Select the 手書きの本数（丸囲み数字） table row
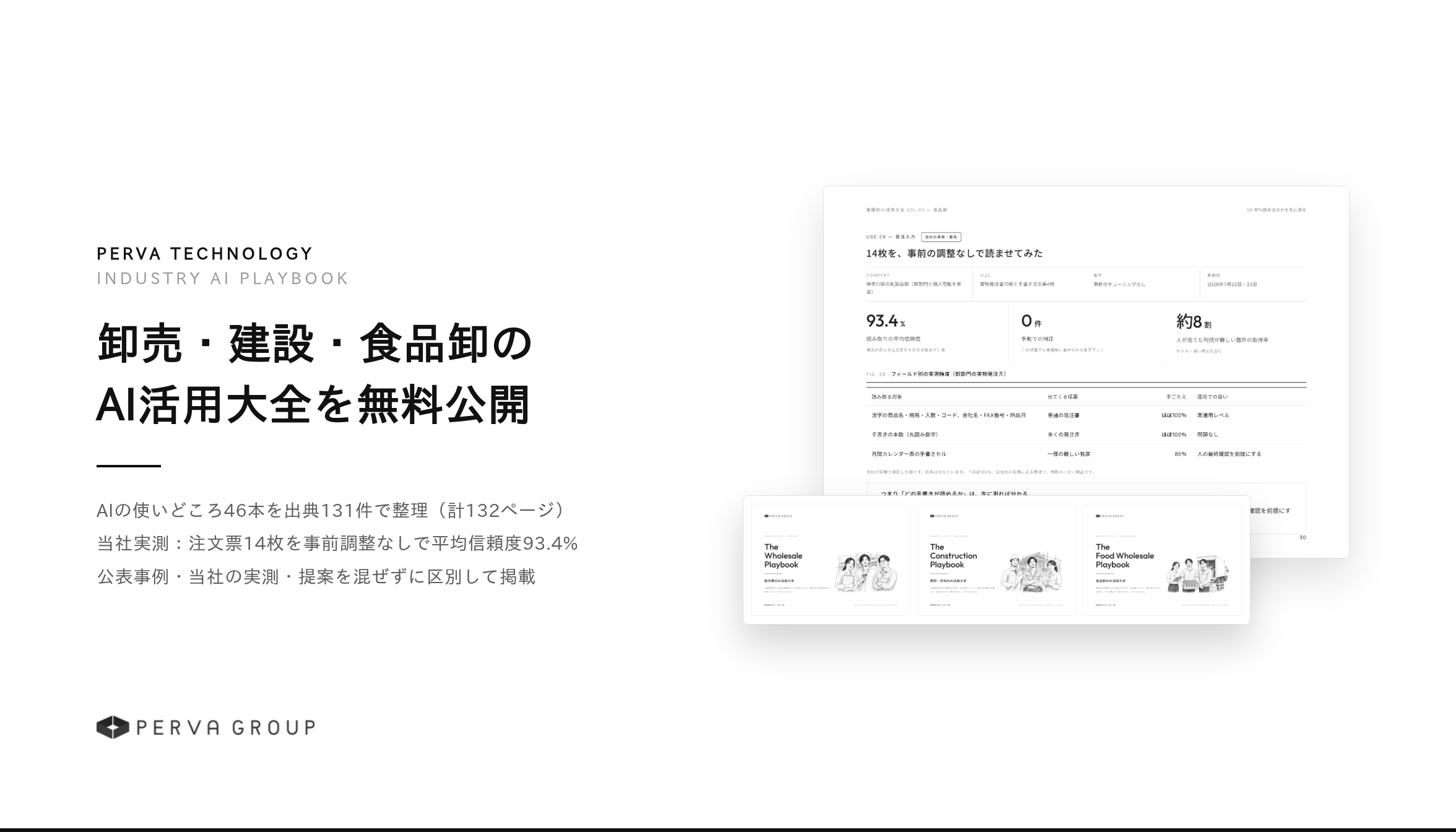The height and width of the screenshot is (832, 1456). (x=1086, y=435)
